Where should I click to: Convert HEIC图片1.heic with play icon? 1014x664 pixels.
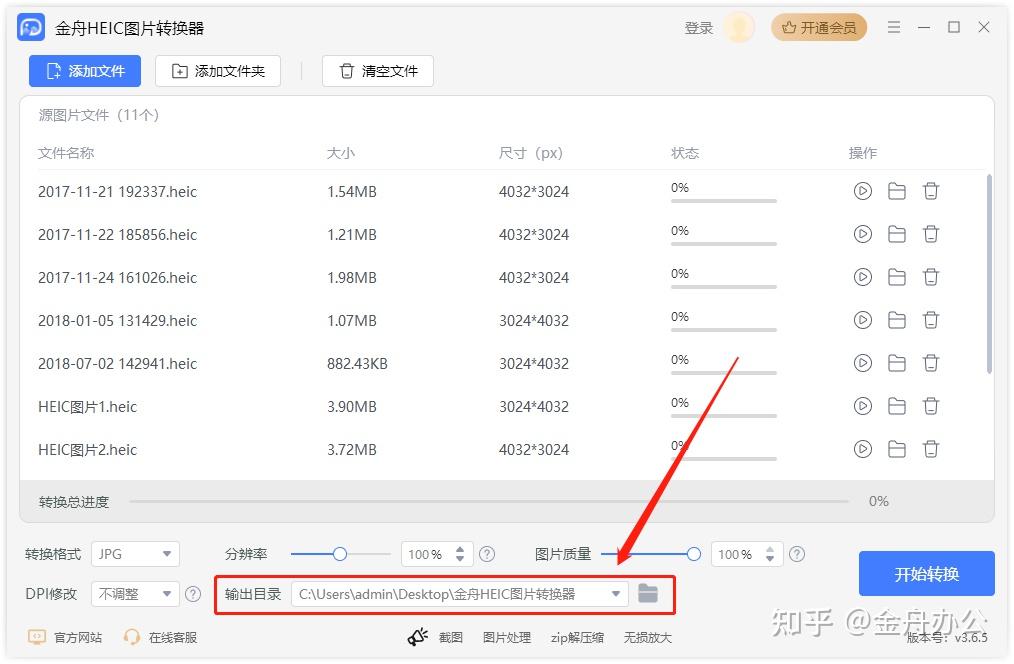863,406
